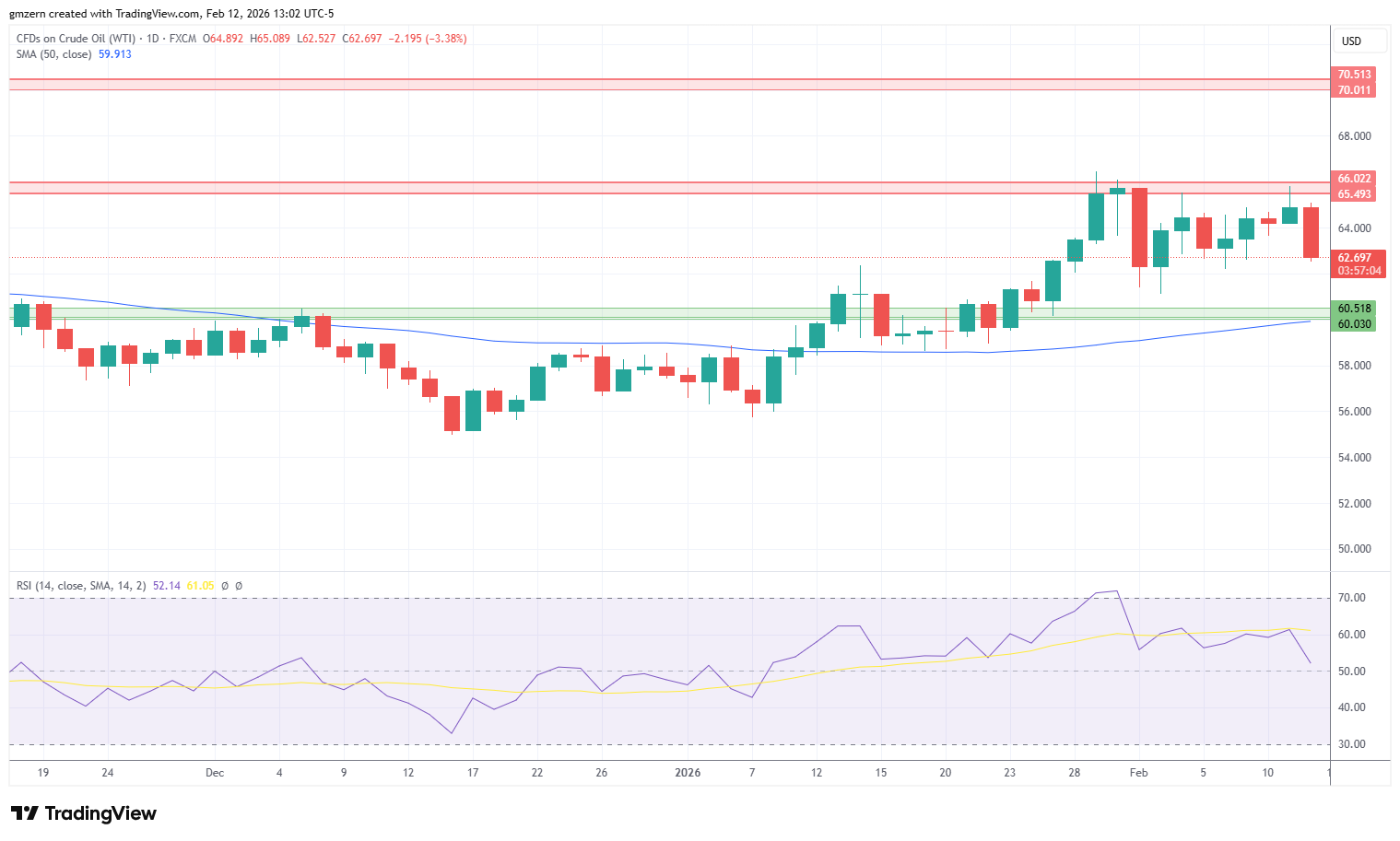
Task: Click the "70.011" price tag
Action: [1354, 90]
